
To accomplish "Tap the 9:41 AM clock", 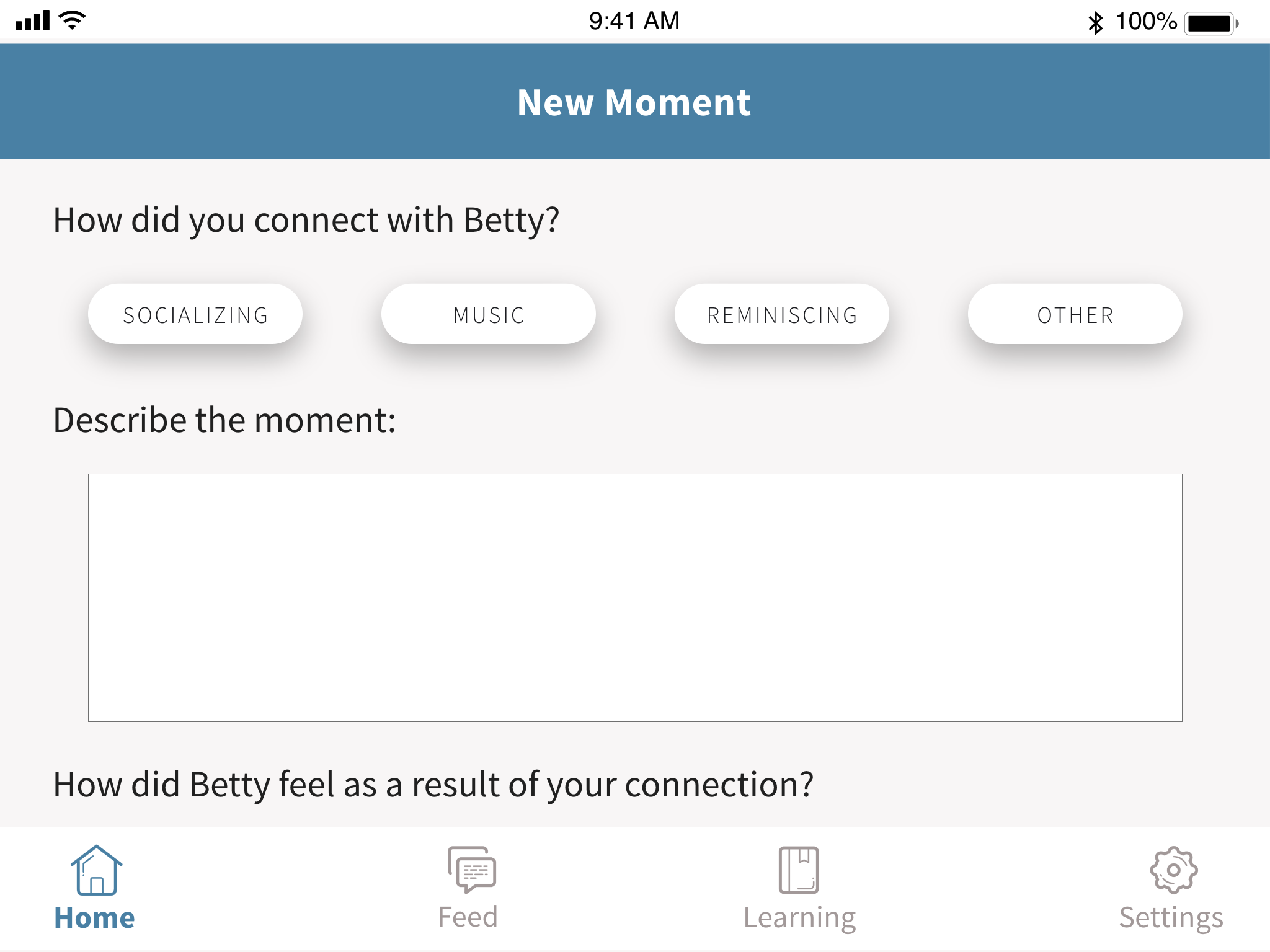I will (x=634, y=21).
